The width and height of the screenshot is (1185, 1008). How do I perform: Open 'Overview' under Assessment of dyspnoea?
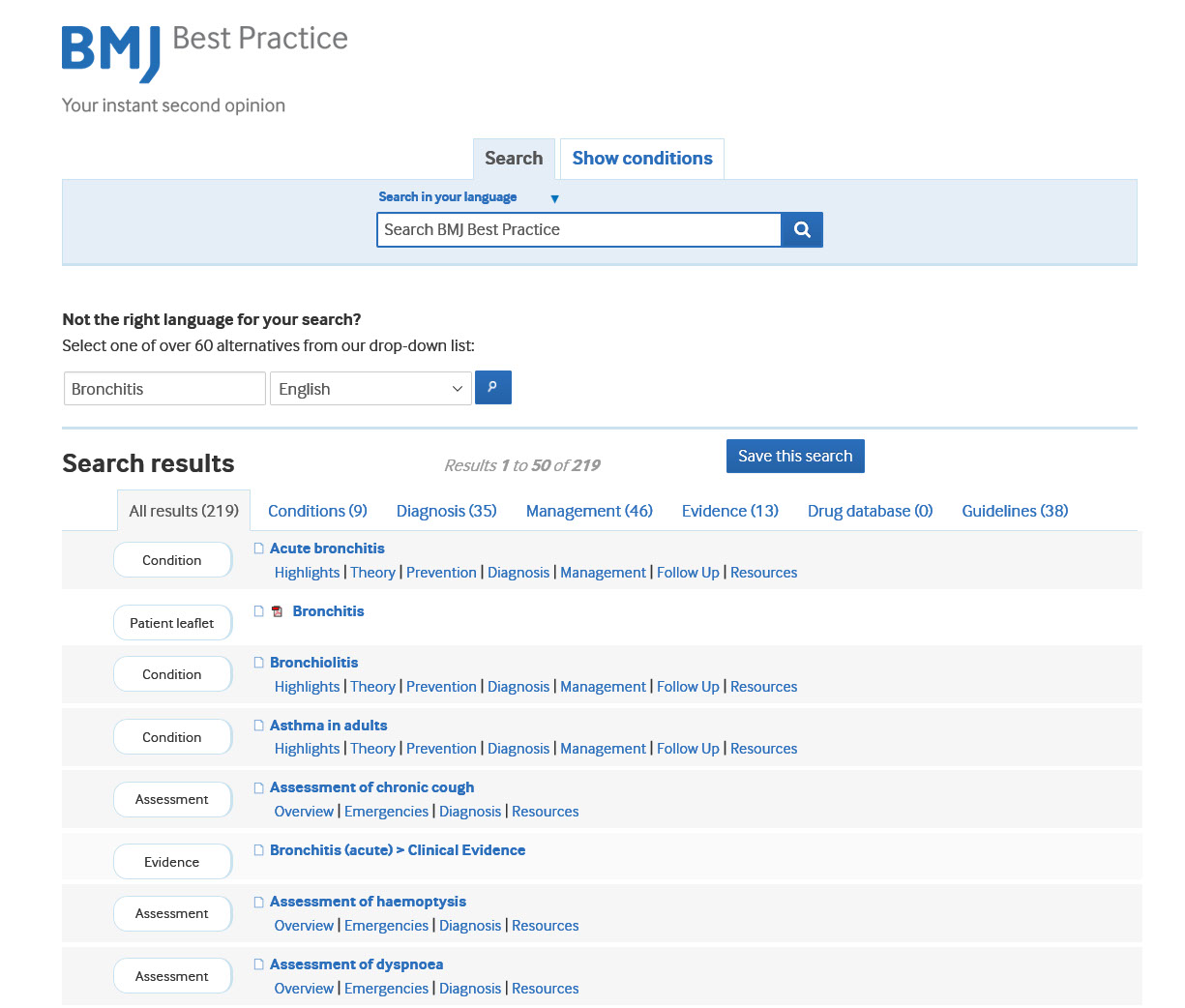coord(304,988)
